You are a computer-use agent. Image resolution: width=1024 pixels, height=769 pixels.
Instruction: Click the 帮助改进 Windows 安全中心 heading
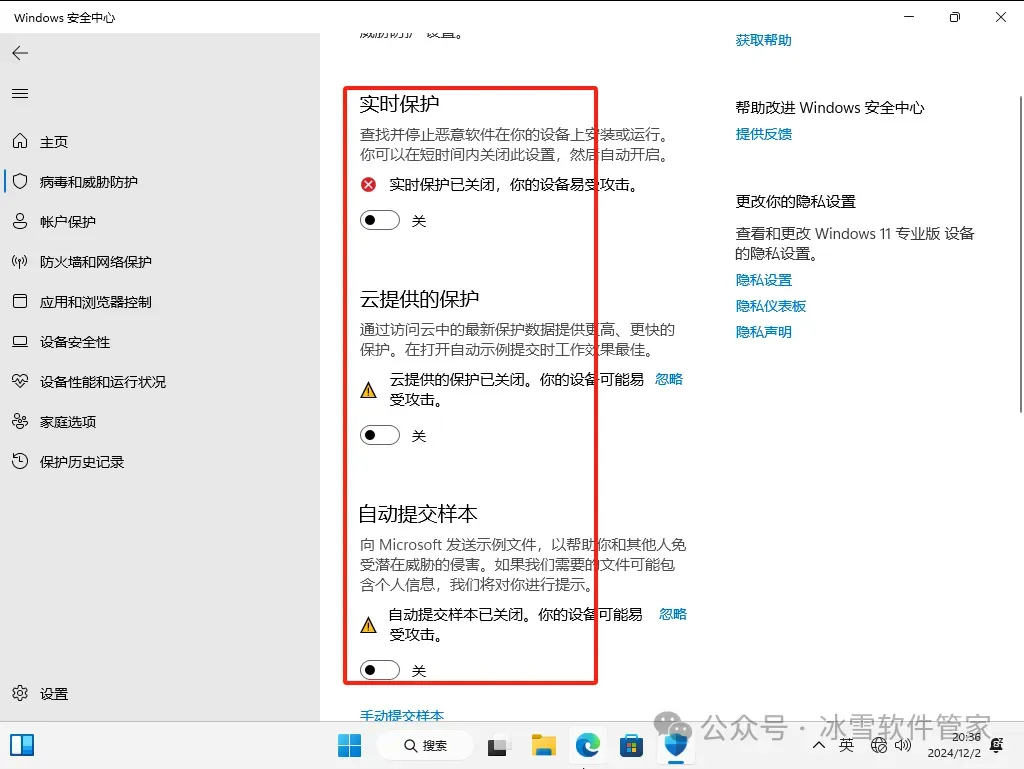coord(830,108)
